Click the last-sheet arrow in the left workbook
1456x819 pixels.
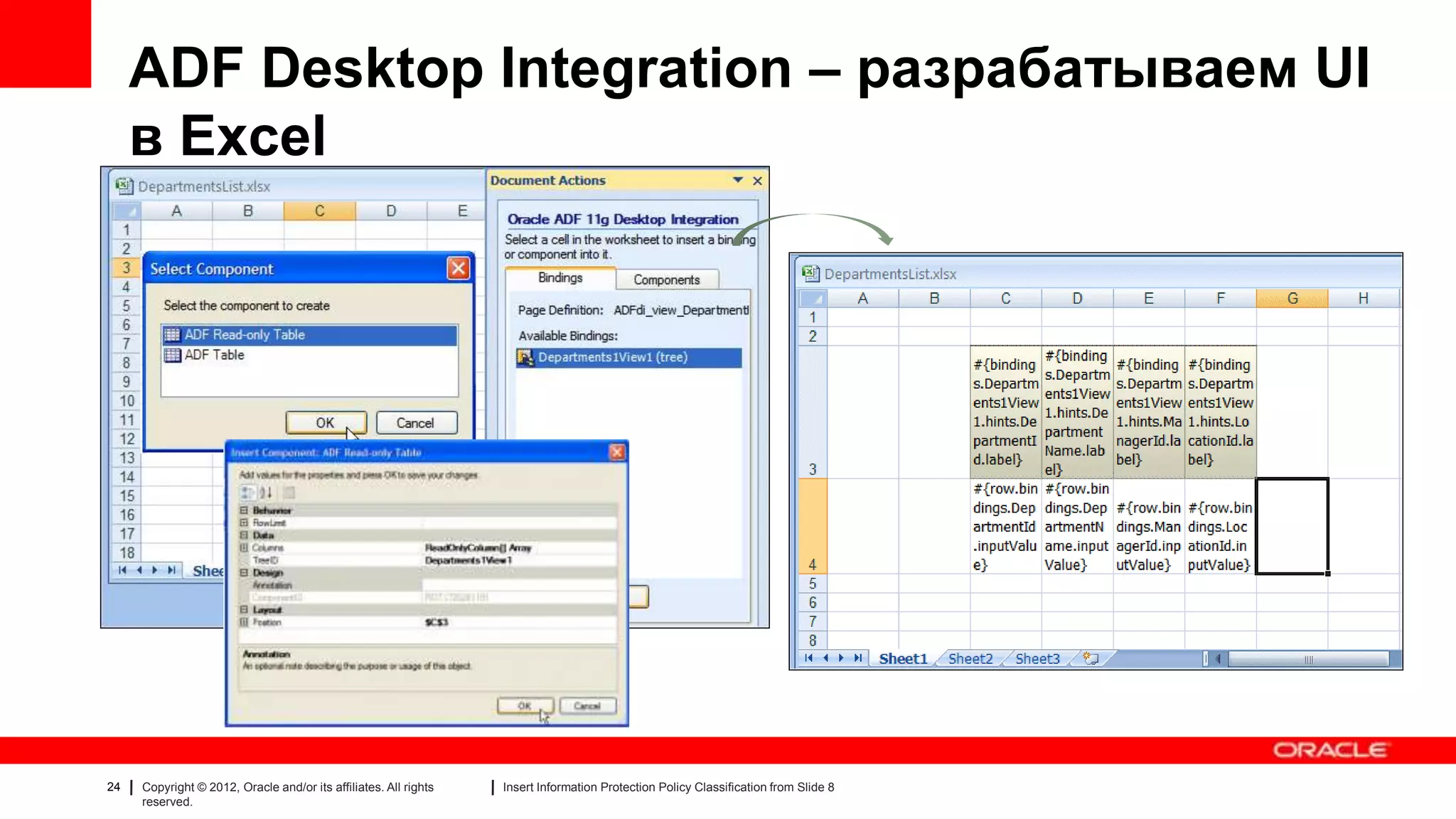click(171, 570)
